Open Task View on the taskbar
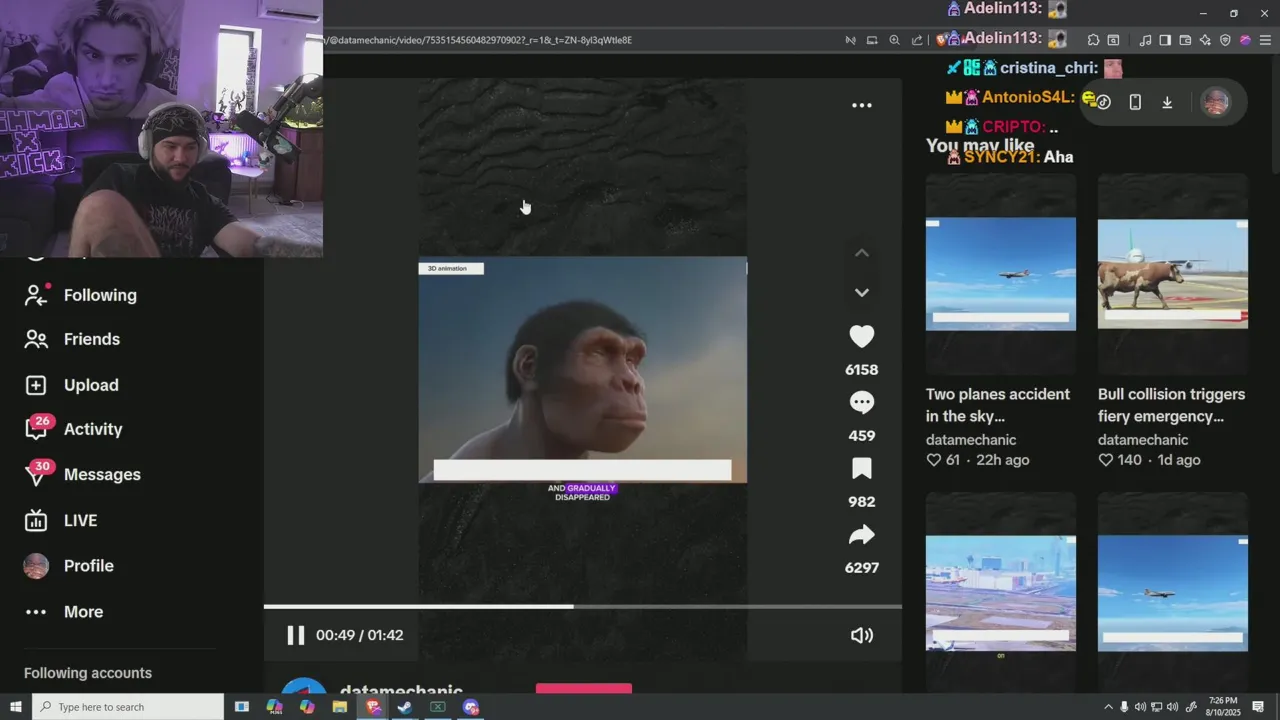Viewport: 1280px width, 720px height. (x=241, y=707)
